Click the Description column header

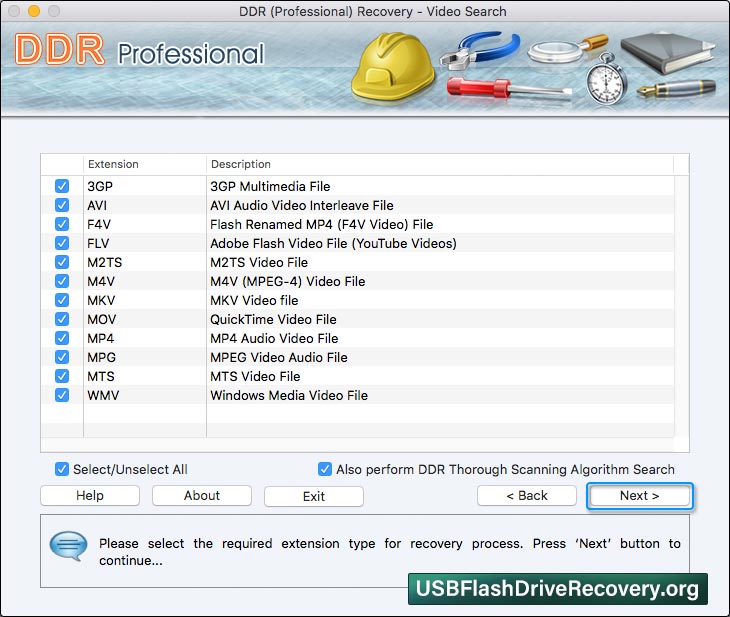pyautogui.click(x=440, y=164)
